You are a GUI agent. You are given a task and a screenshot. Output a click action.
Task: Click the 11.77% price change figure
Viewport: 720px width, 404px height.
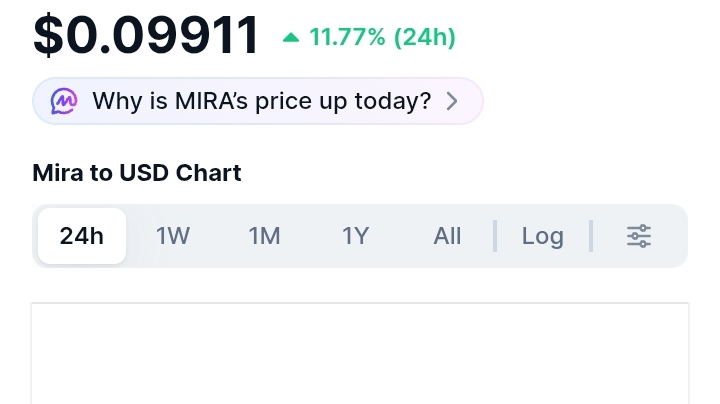[x=348, y=38]
